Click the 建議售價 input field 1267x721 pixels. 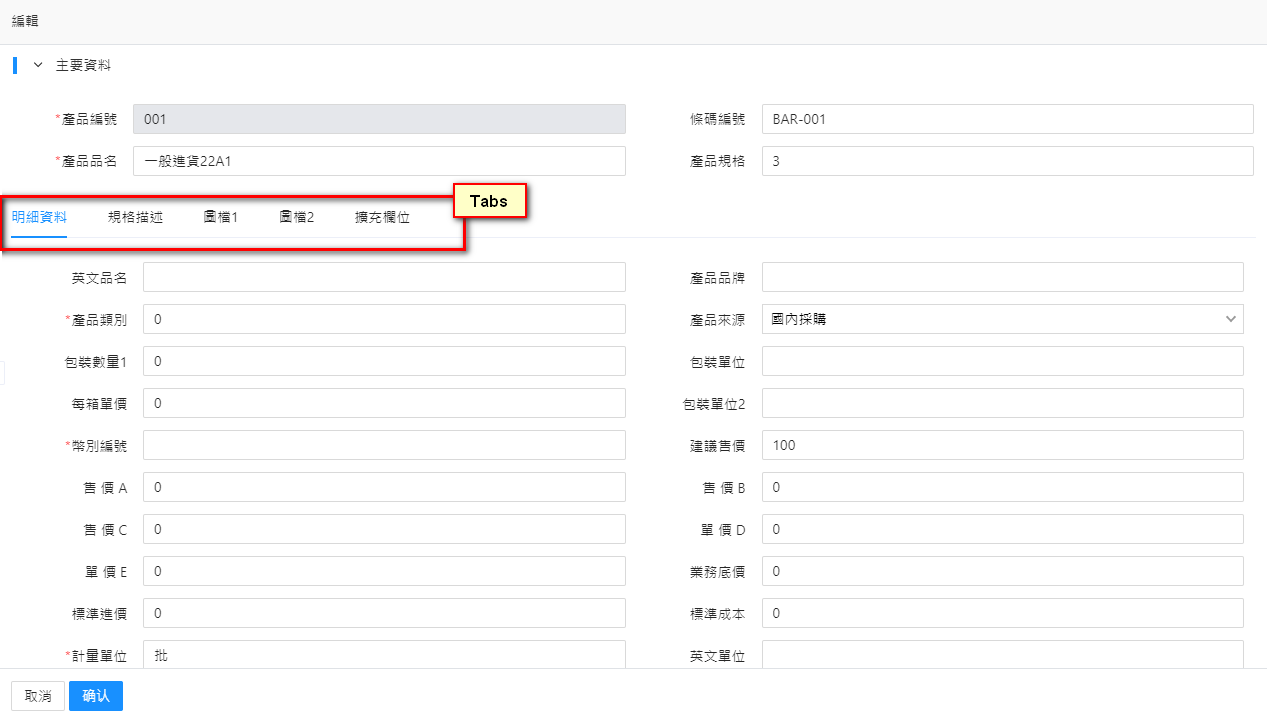1002,445
